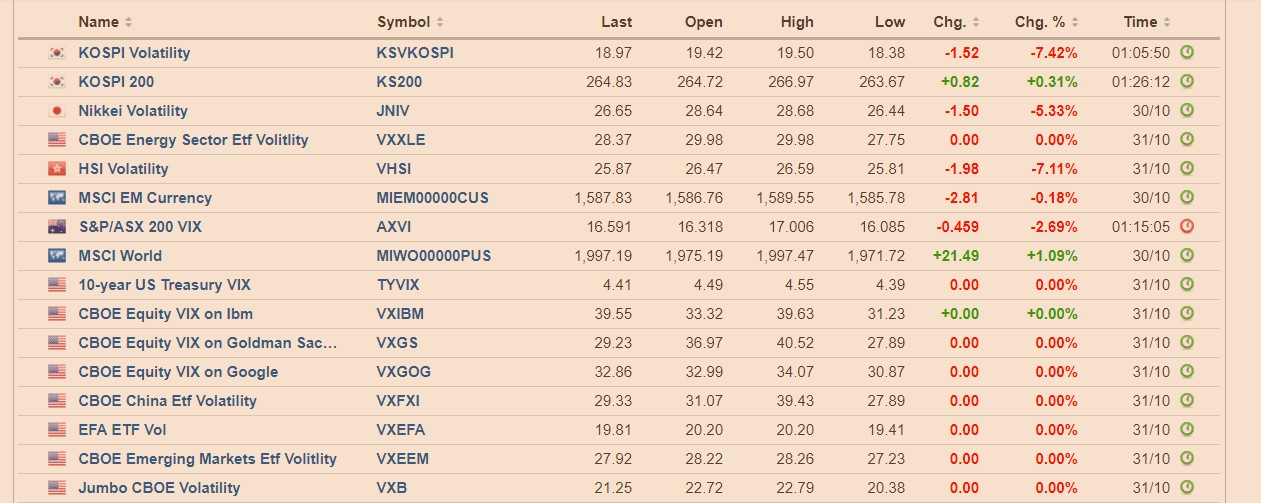The image size is (1261, 503).
Task: Click the green clock icon in KOSPI Volatility row
Action: (1187, 52)
